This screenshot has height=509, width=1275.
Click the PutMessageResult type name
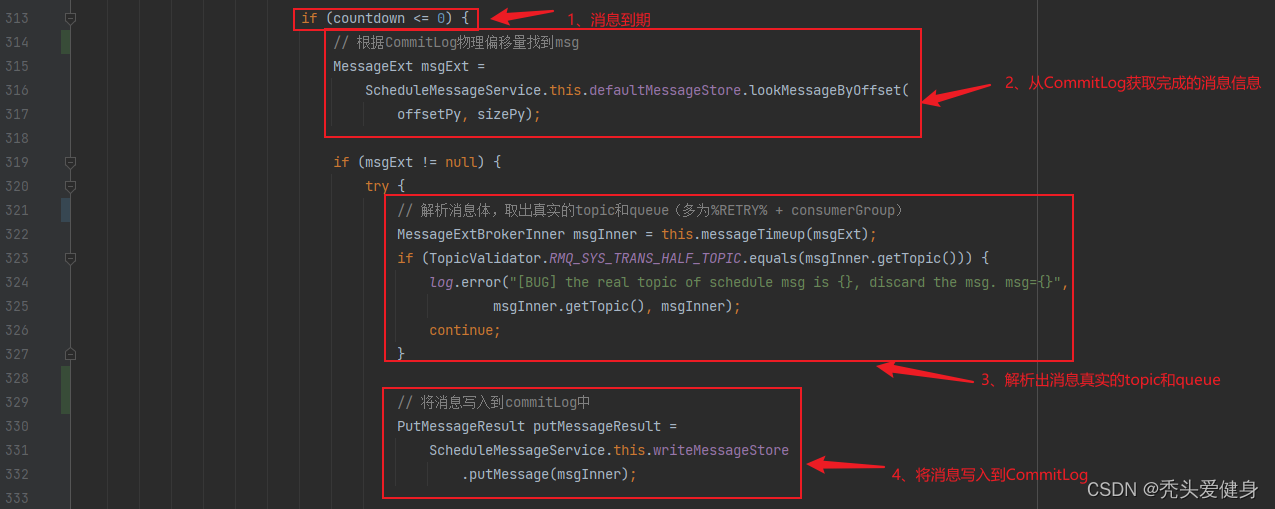[x=461, y=426]
